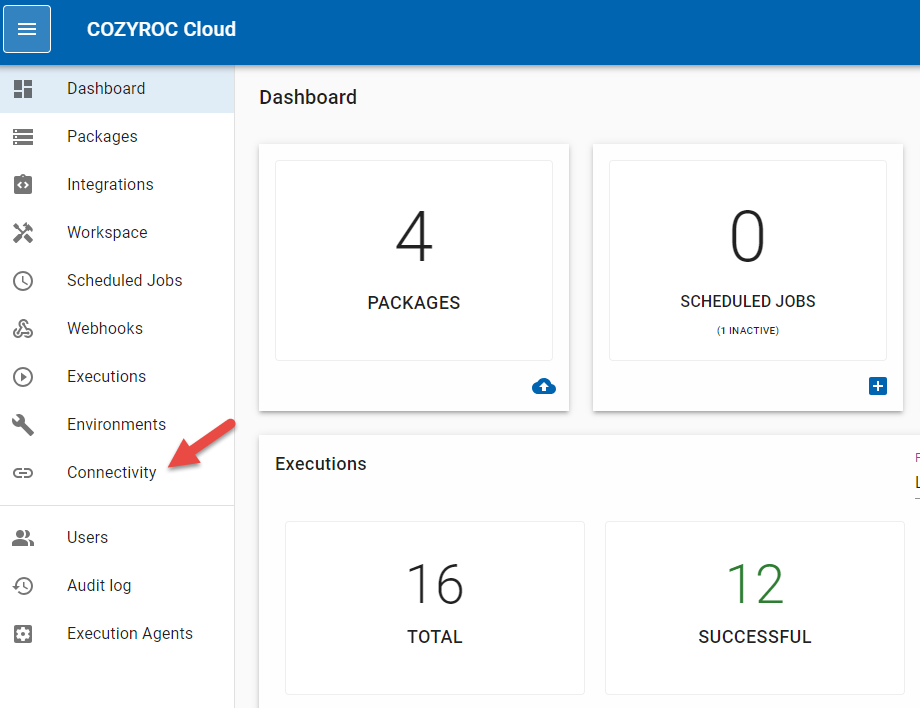Image resolution: width=920 pixels, height=708 pixels.
Task: Select Connectivity in the sidebar
Action: (x=117, y=473)
